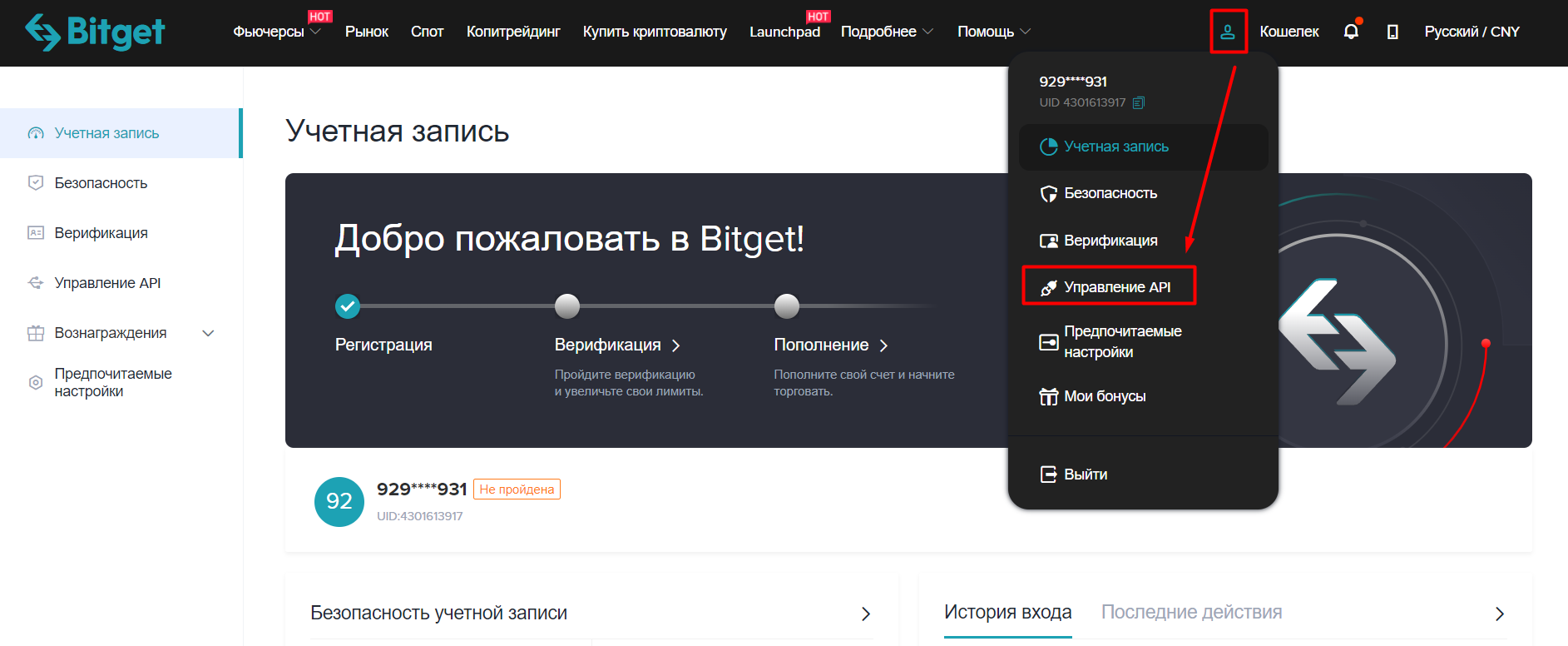Open История входа section arrow
The height and width of the screenshot is (646, 1568).
pyautogui.click(x=1500, y=614)
